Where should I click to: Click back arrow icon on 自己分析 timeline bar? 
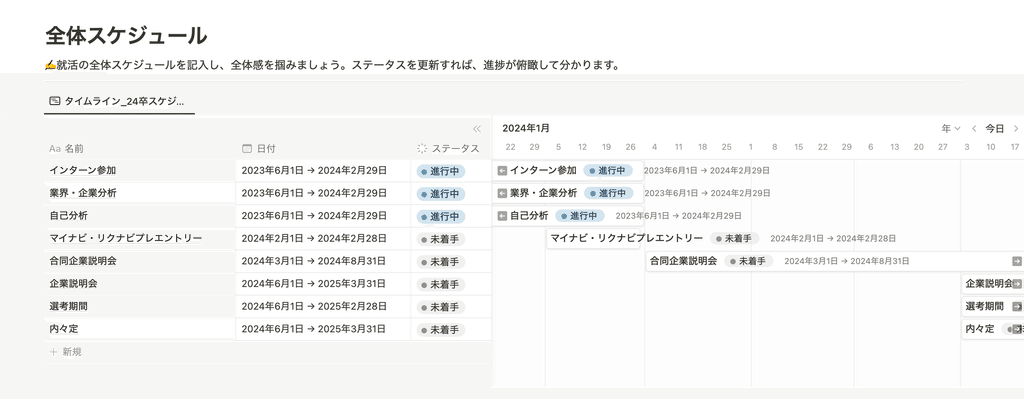pyautogui.click(x=502, y=215)
